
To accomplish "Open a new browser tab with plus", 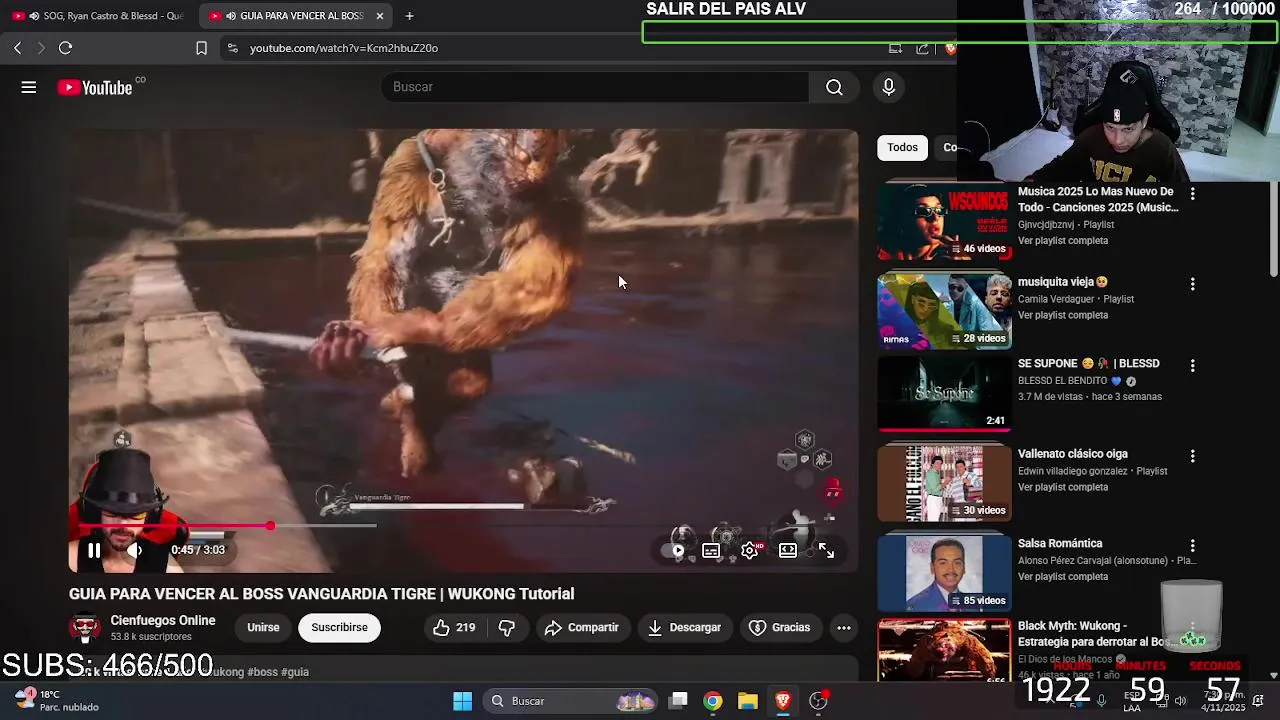I will click(410, 16).
